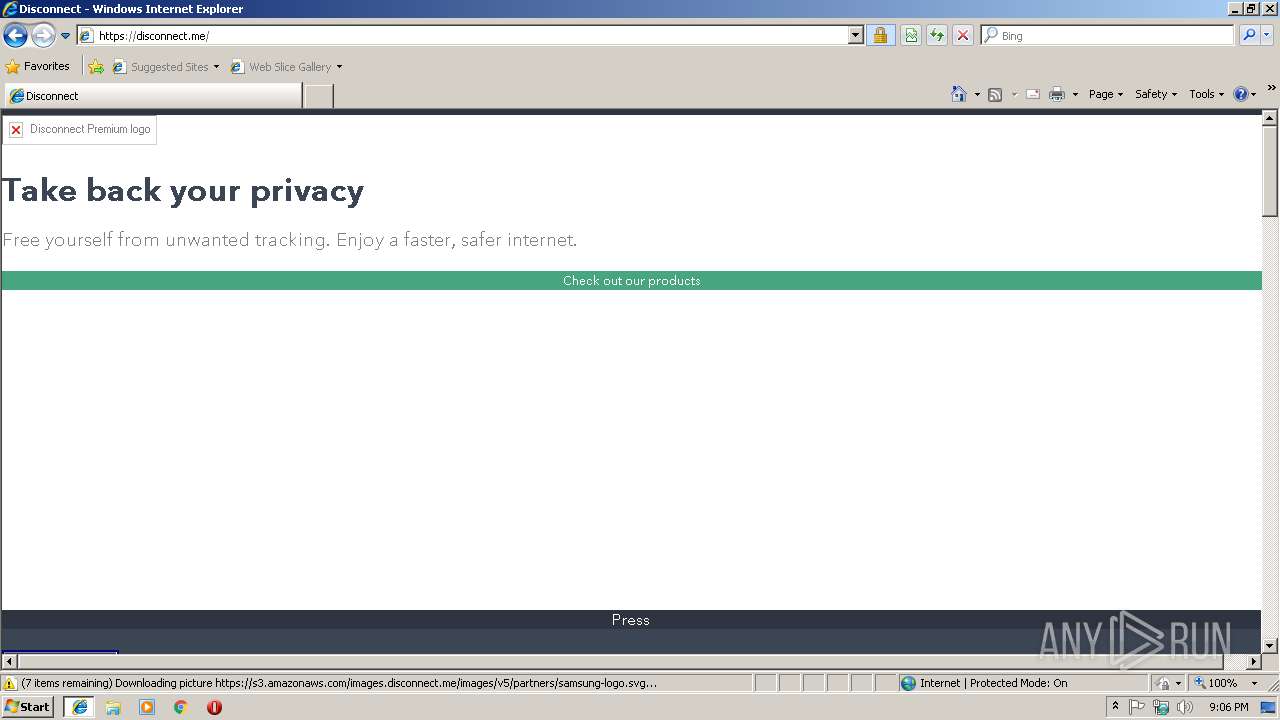This screenshot has height=720, width=1280.
Task: Run search with the magnifier button
Action: click(x=1249, y=36)
